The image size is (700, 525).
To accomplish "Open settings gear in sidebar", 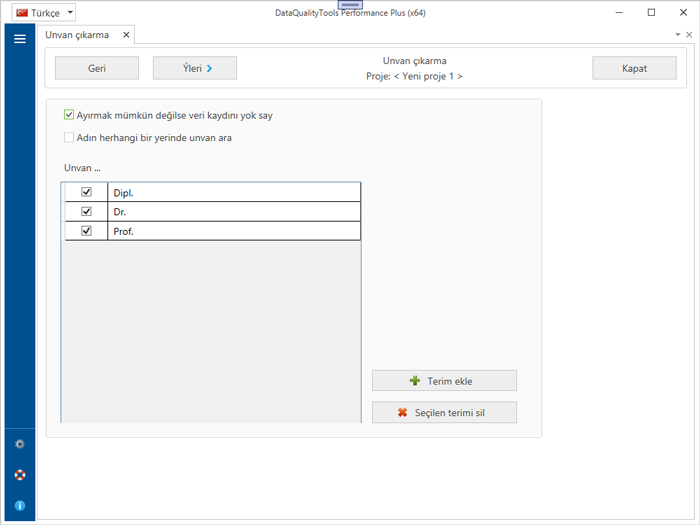I will [20, 444].
